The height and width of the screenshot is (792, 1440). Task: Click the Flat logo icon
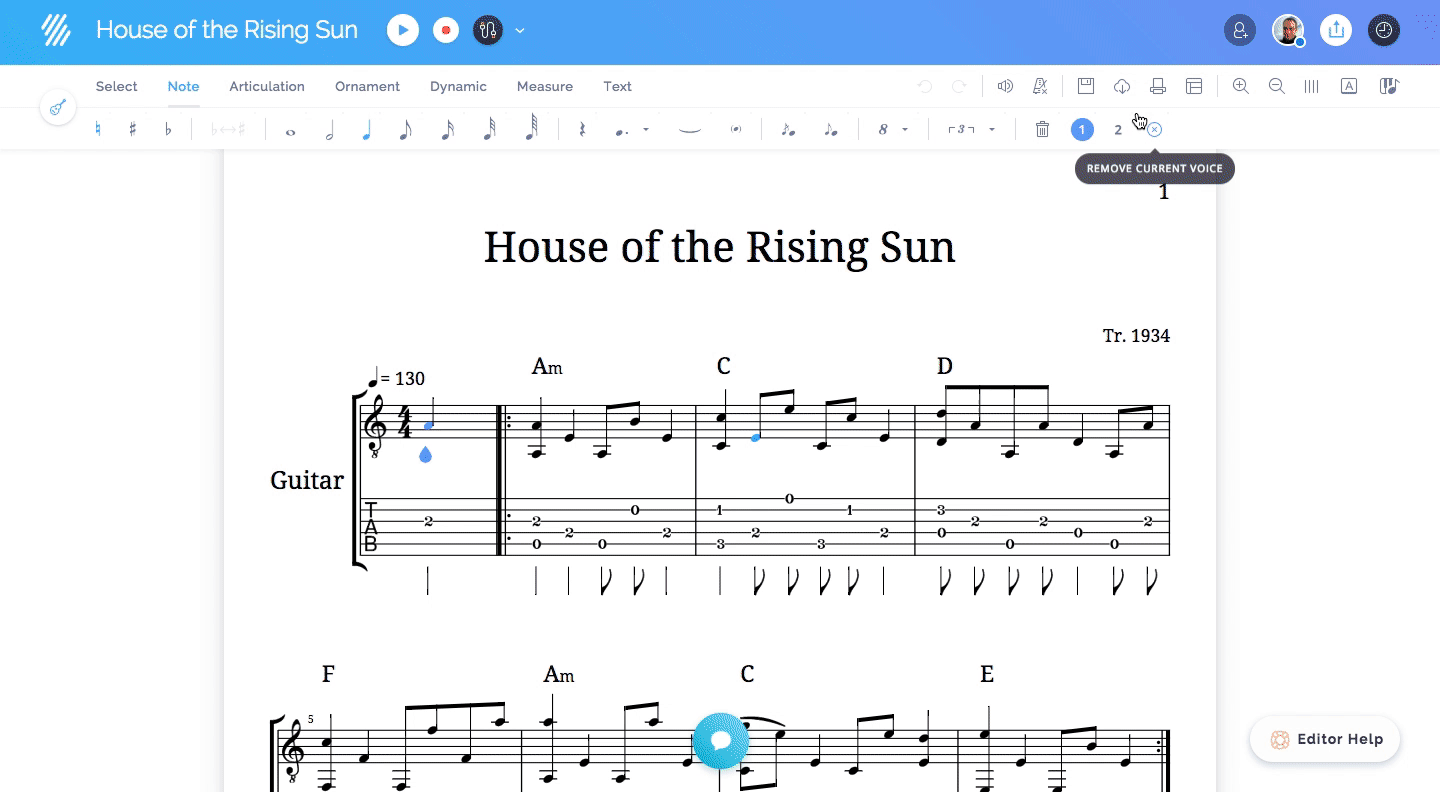point(57,30)
